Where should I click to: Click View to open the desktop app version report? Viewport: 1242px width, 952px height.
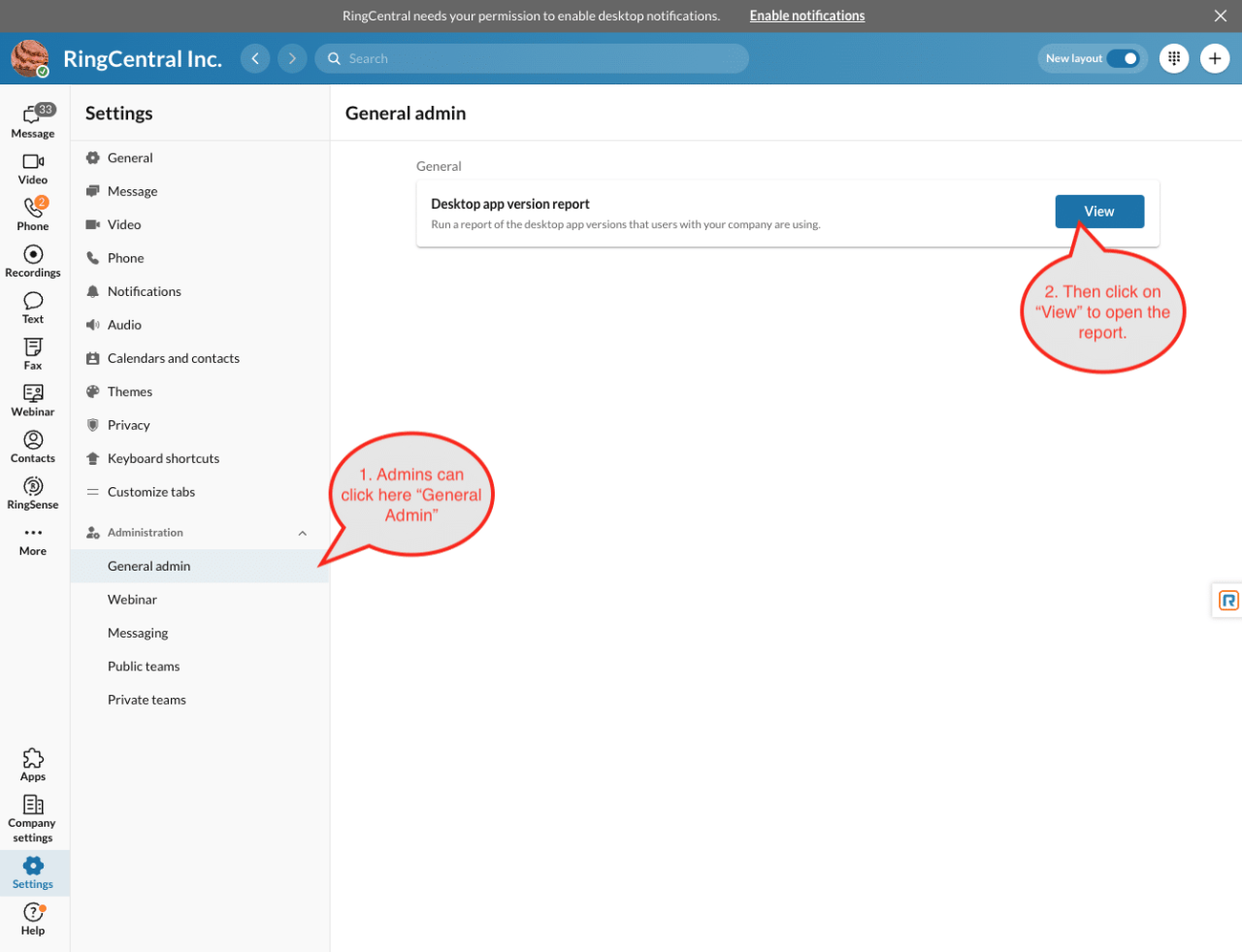[1099, 211]
